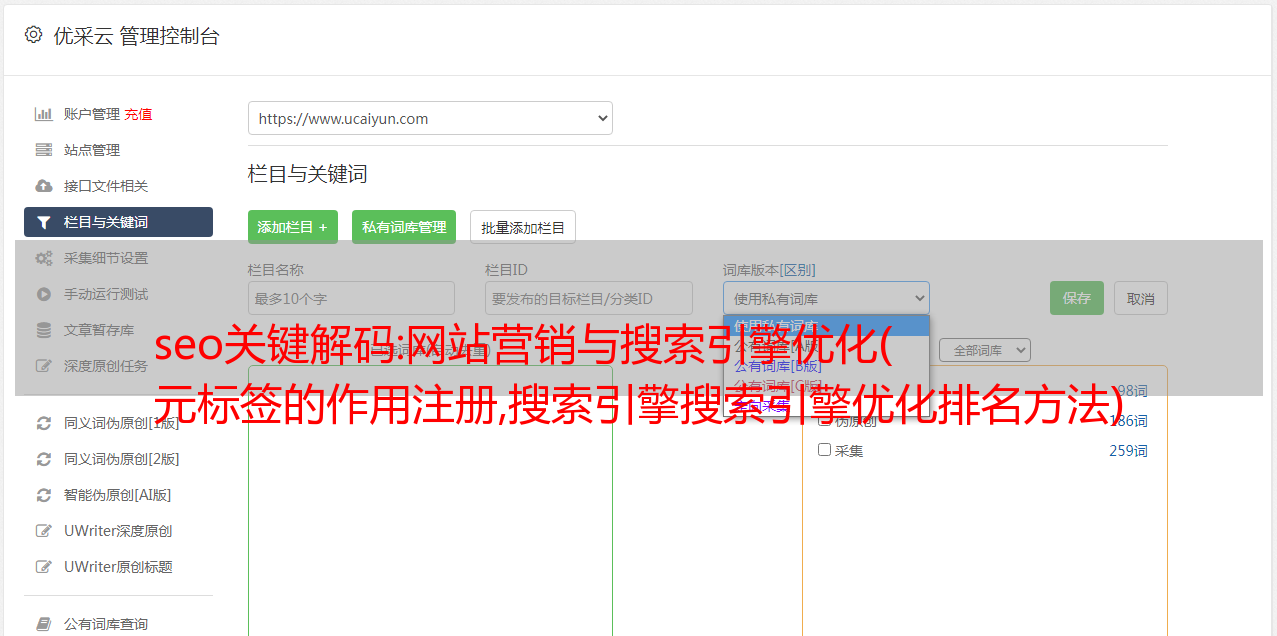Open the site URL dropdown https://www.ucaiyun.com
This screenshot has width=1277, height=636.
coord(430,118)
